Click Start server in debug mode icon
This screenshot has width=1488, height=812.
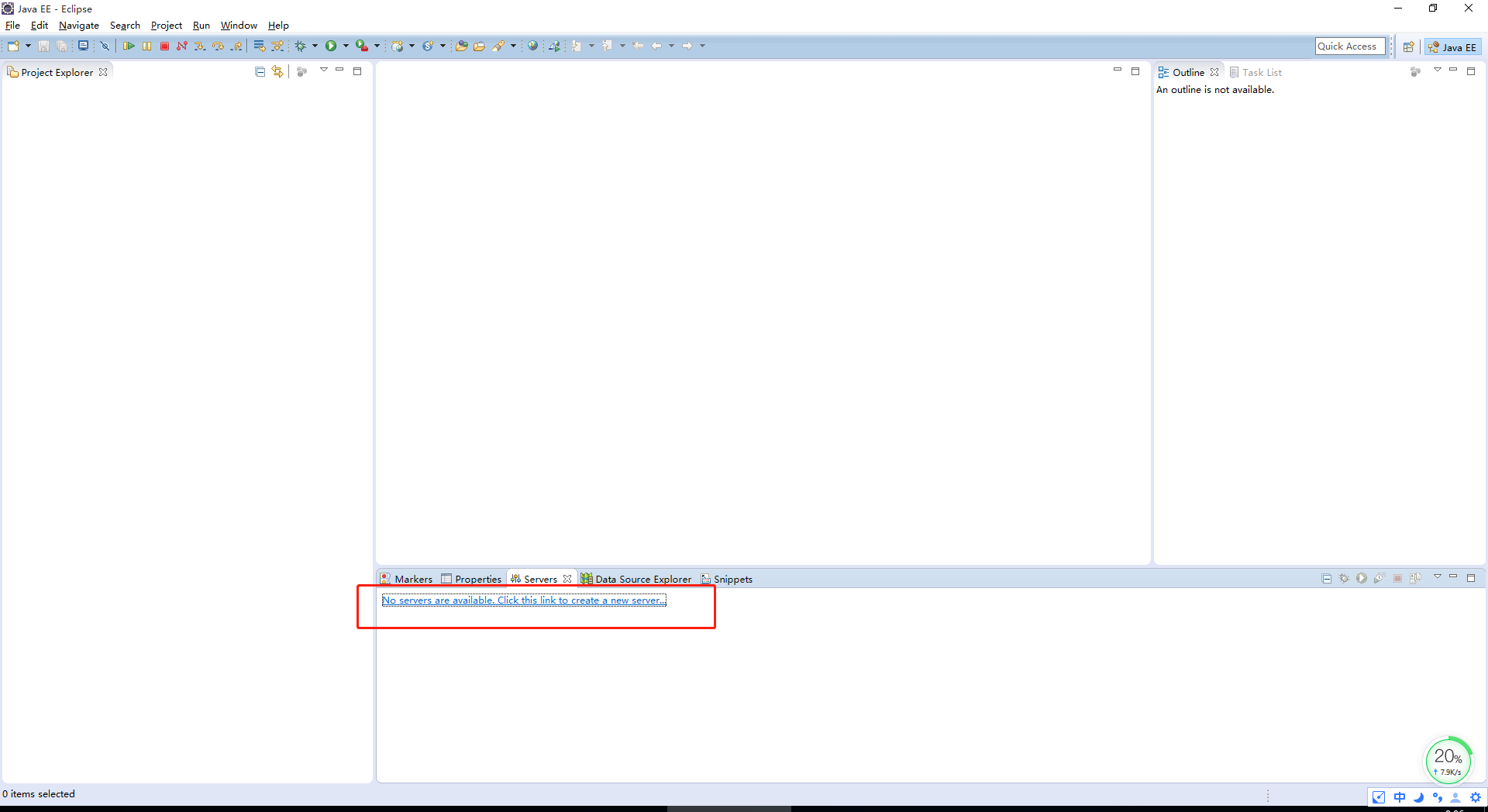(x=1344, y=578)
